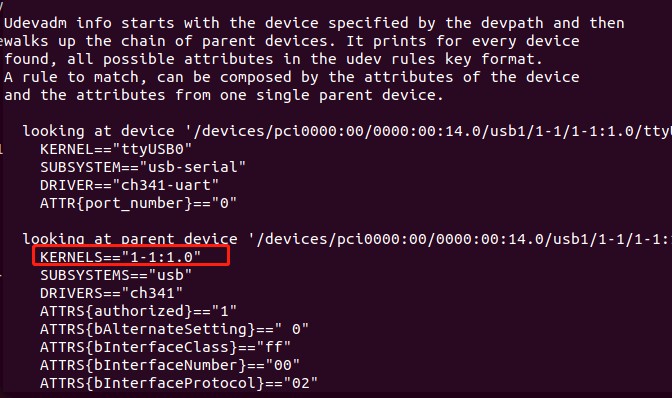Viewport: 672px width, 398px height.
Task: Click the SUBSYSTEM=="usb-serial" text
Action: pyautogui.click(x=143, y=167)
